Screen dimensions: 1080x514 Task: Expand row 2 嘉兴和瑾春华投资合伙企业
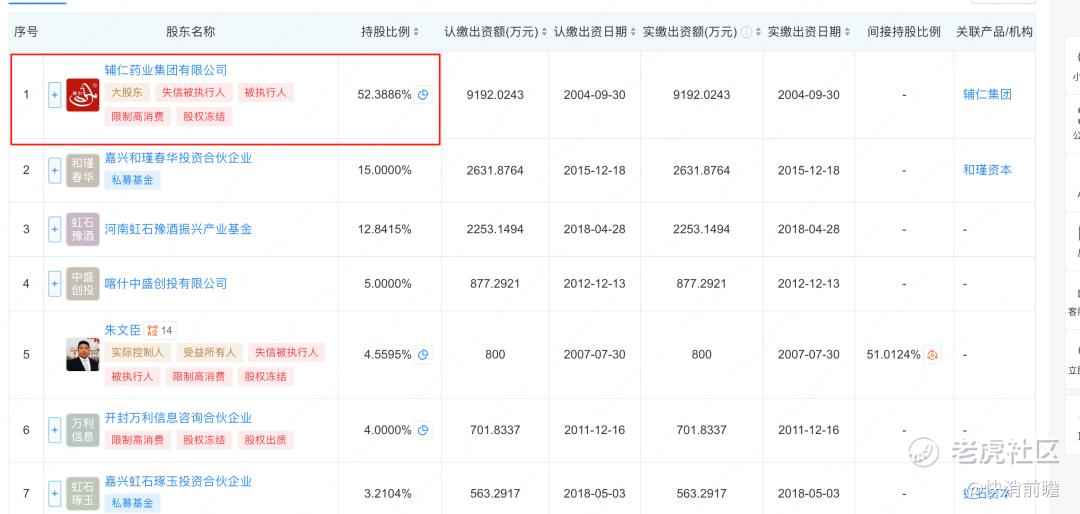click(x=54, y=170)
